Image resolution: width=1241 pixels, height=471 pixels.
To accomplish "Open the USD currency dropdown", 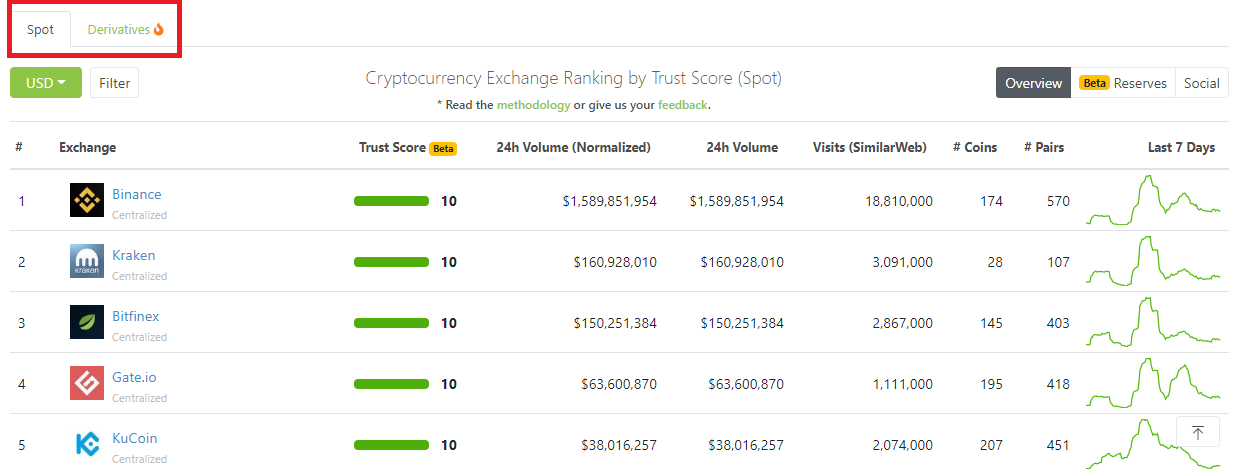I will click(x=45, y=83).
